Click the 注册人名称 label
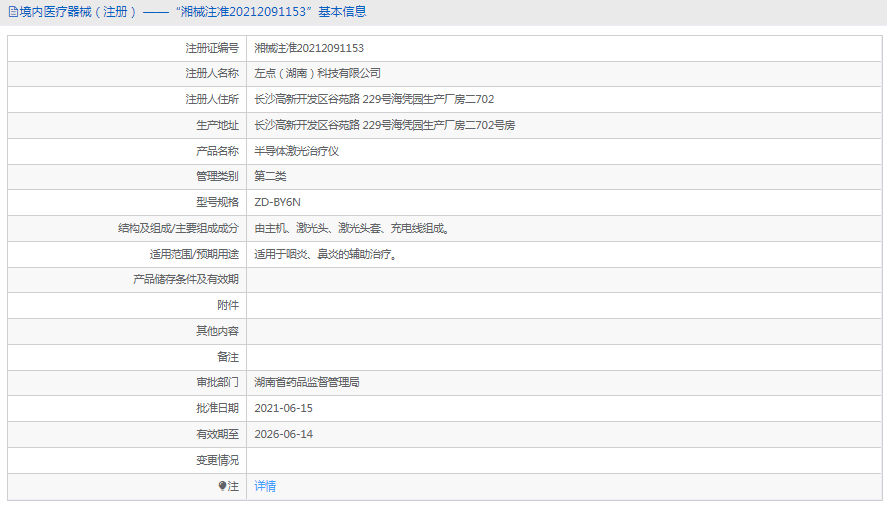887x506 pixels. tap(212, 73)
